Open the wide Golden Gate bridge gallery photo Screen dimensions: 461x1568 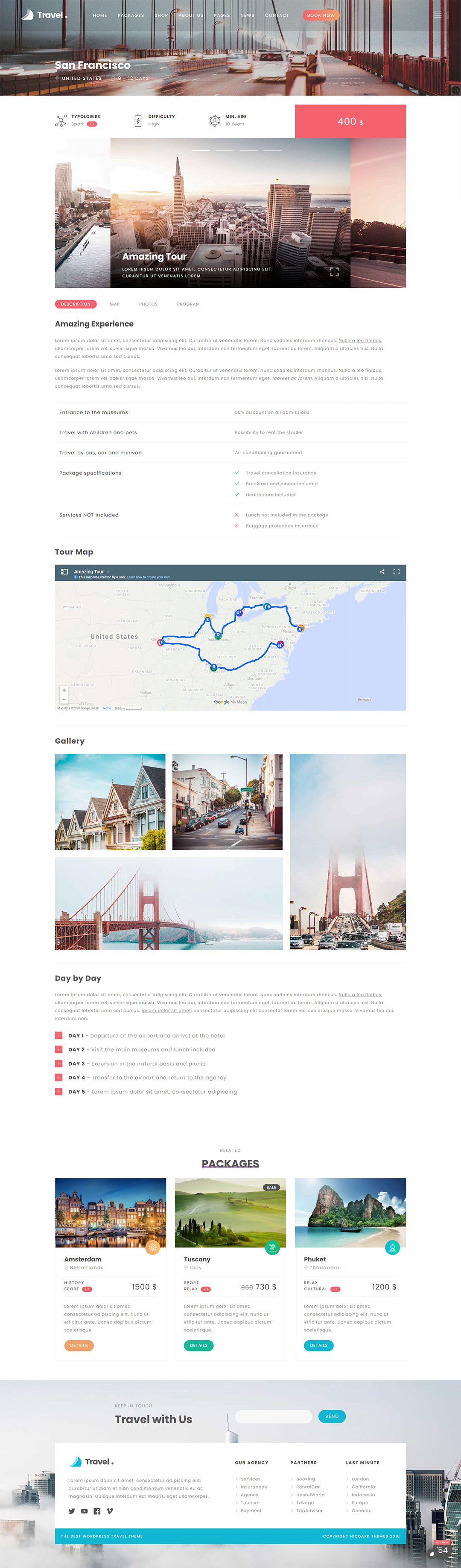tap(169, 903)
